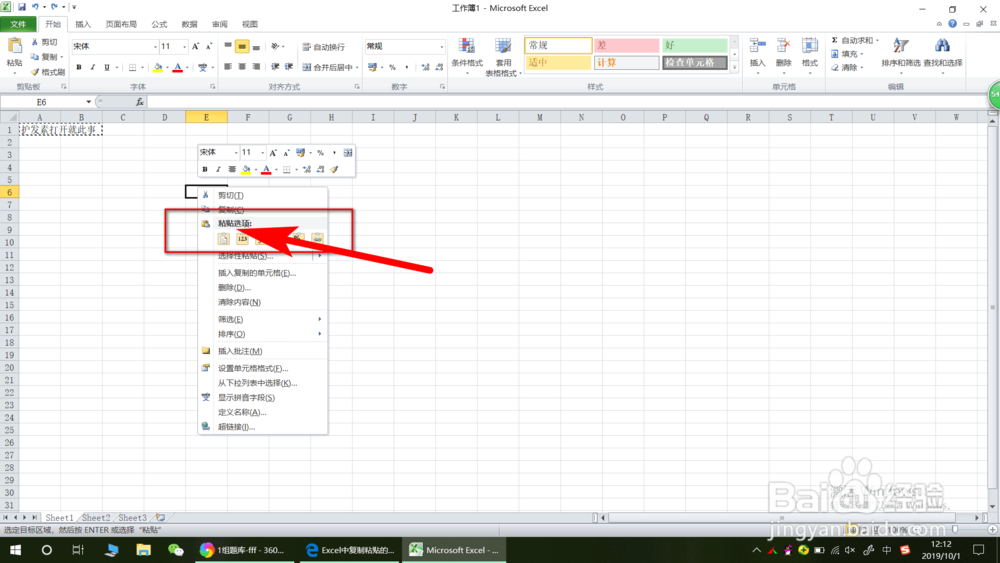This screenshot has height=563, width=1000.
Task: Toggle Italic in the ribbon font group
Action: point(92,67)
